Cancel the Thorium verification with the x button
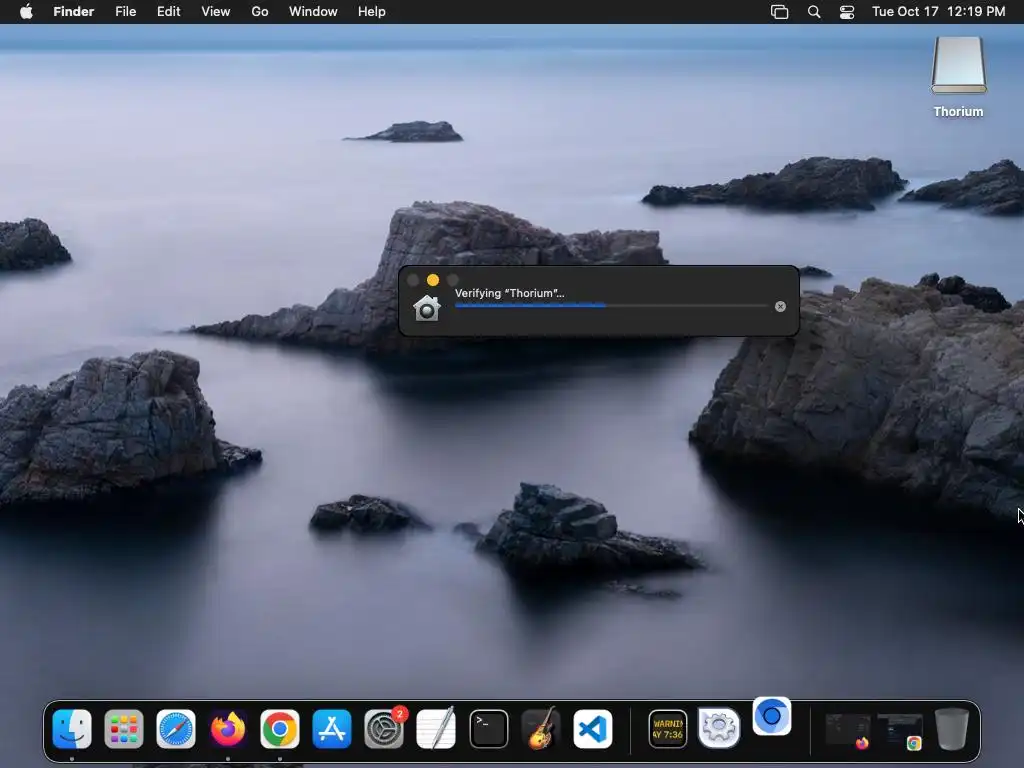The width and height of the screenshot is (1024, 768). pos(780,306)
